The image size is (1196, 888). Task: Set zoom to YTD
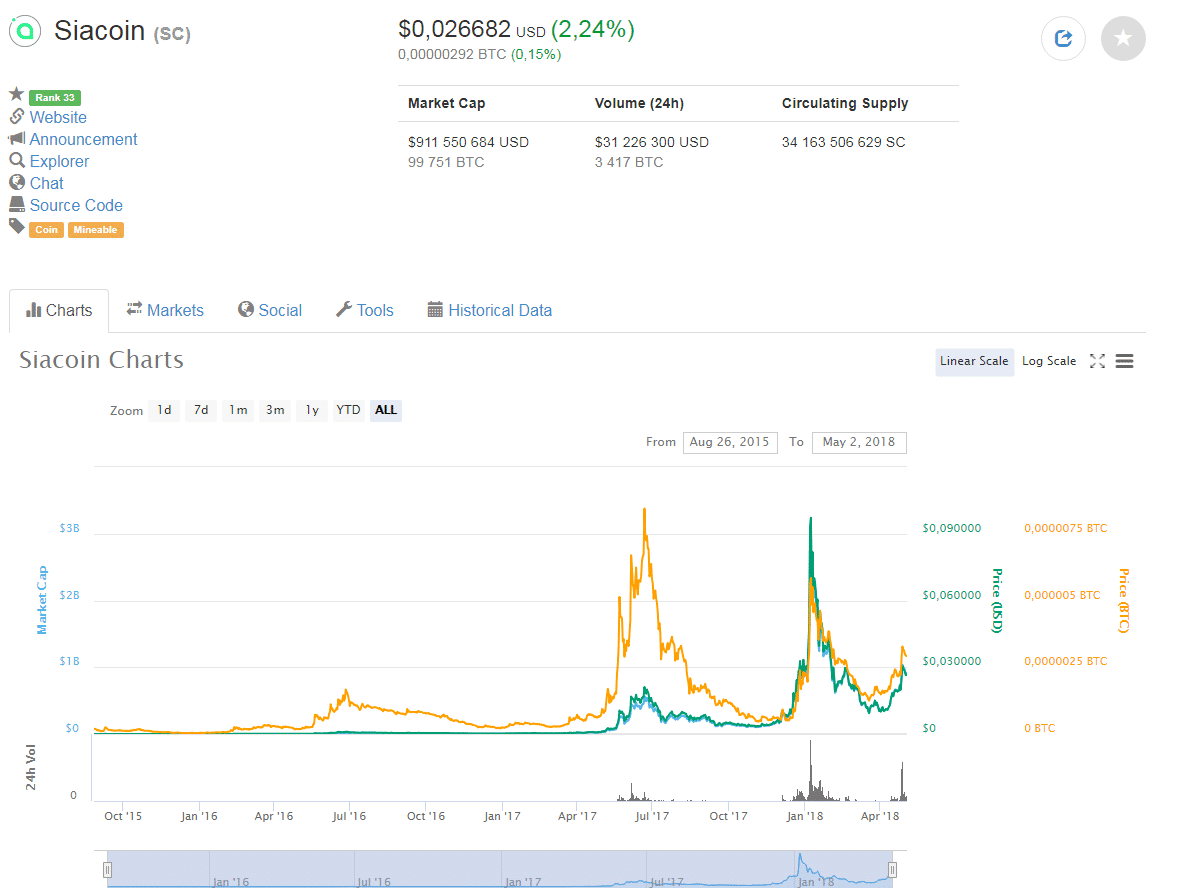coord(349,410)
